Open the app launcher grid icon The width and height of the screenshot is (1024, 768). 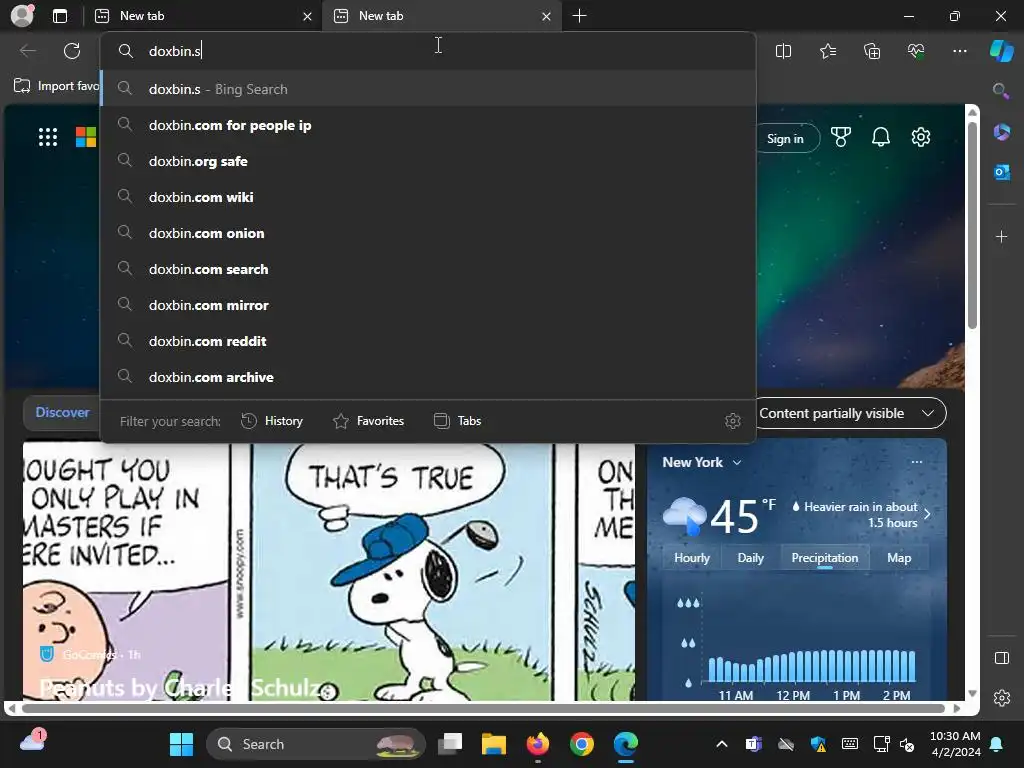(x=48, y=137)
